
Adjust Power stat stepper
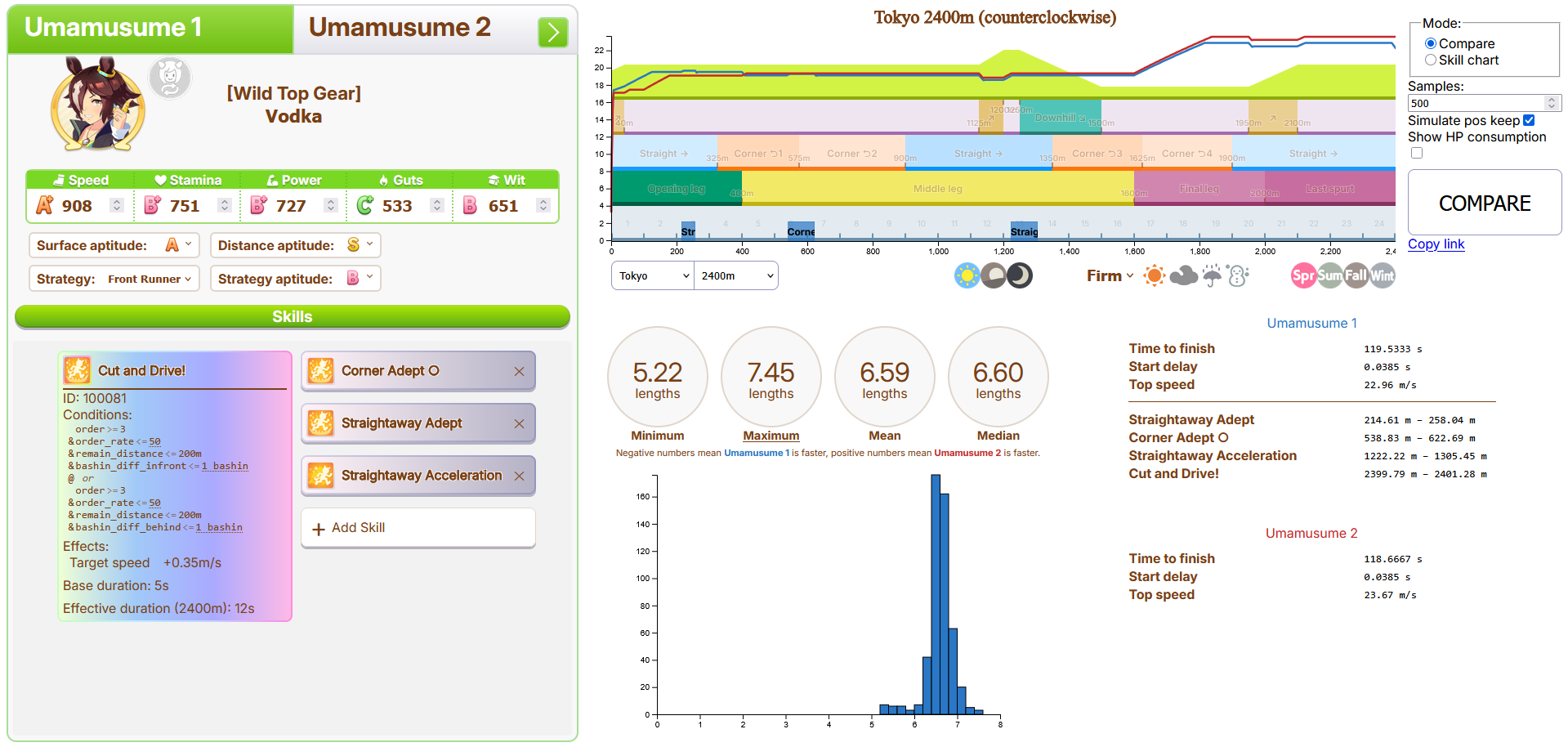tap(331, 205)
